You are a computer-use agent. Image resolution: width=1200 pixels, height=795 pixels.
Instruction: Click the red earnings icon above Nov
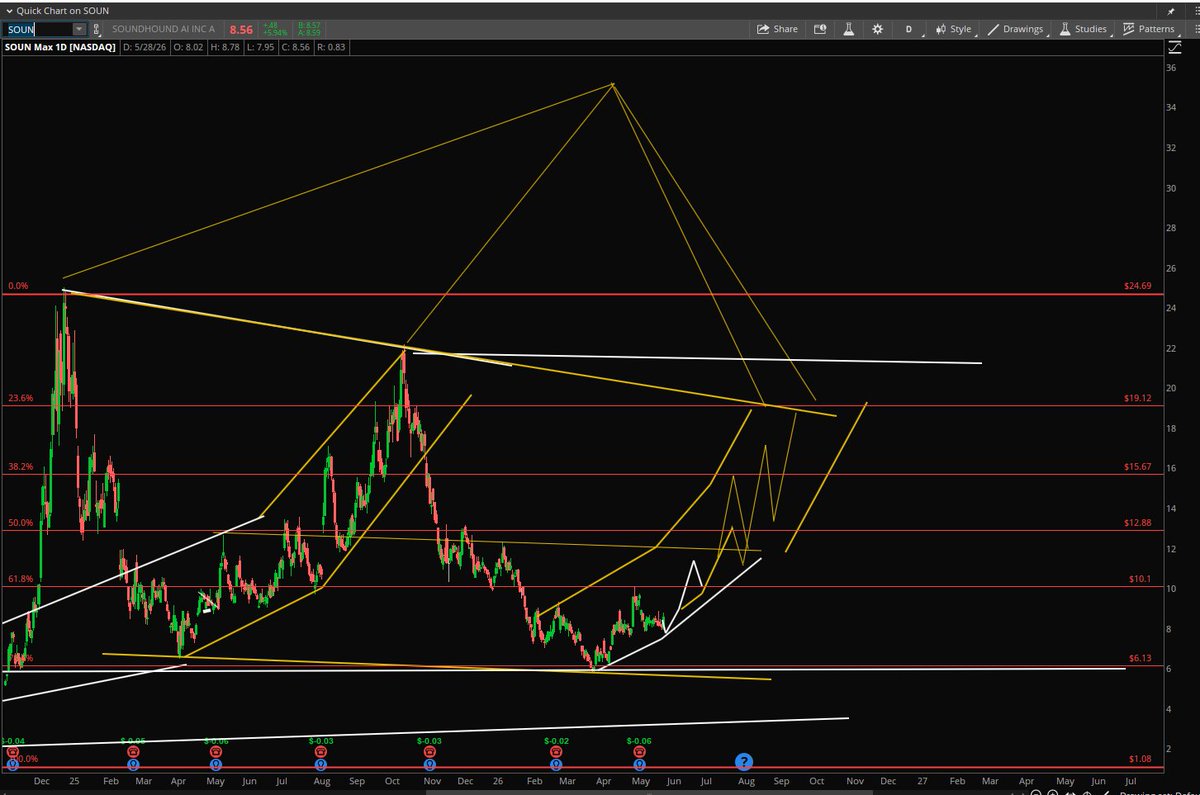click(428, 752)
